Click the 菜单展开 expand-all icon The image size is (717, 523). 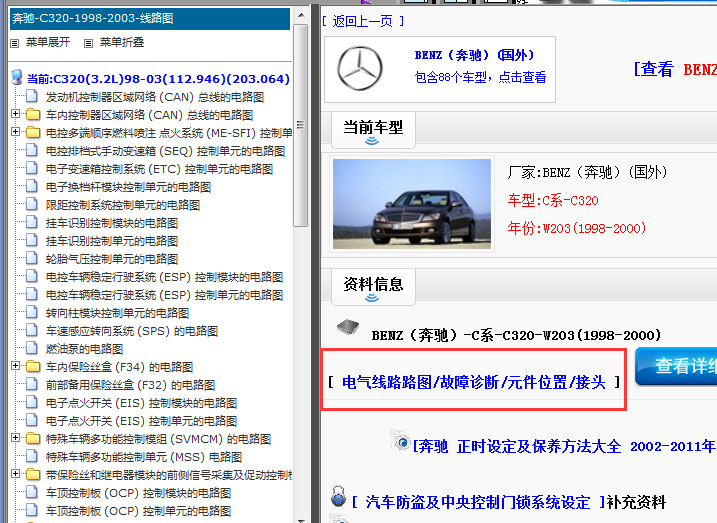click(x=15, y=43)
